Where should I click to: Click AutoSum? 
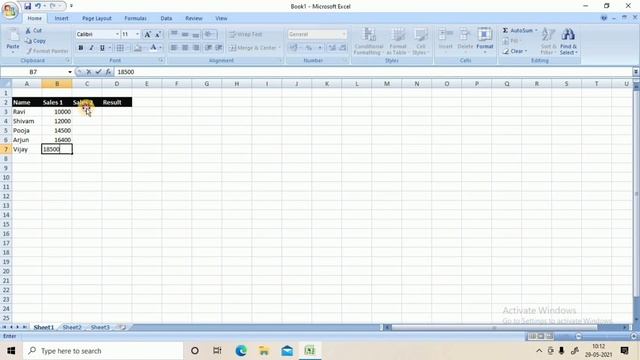(x=517, y=31)
